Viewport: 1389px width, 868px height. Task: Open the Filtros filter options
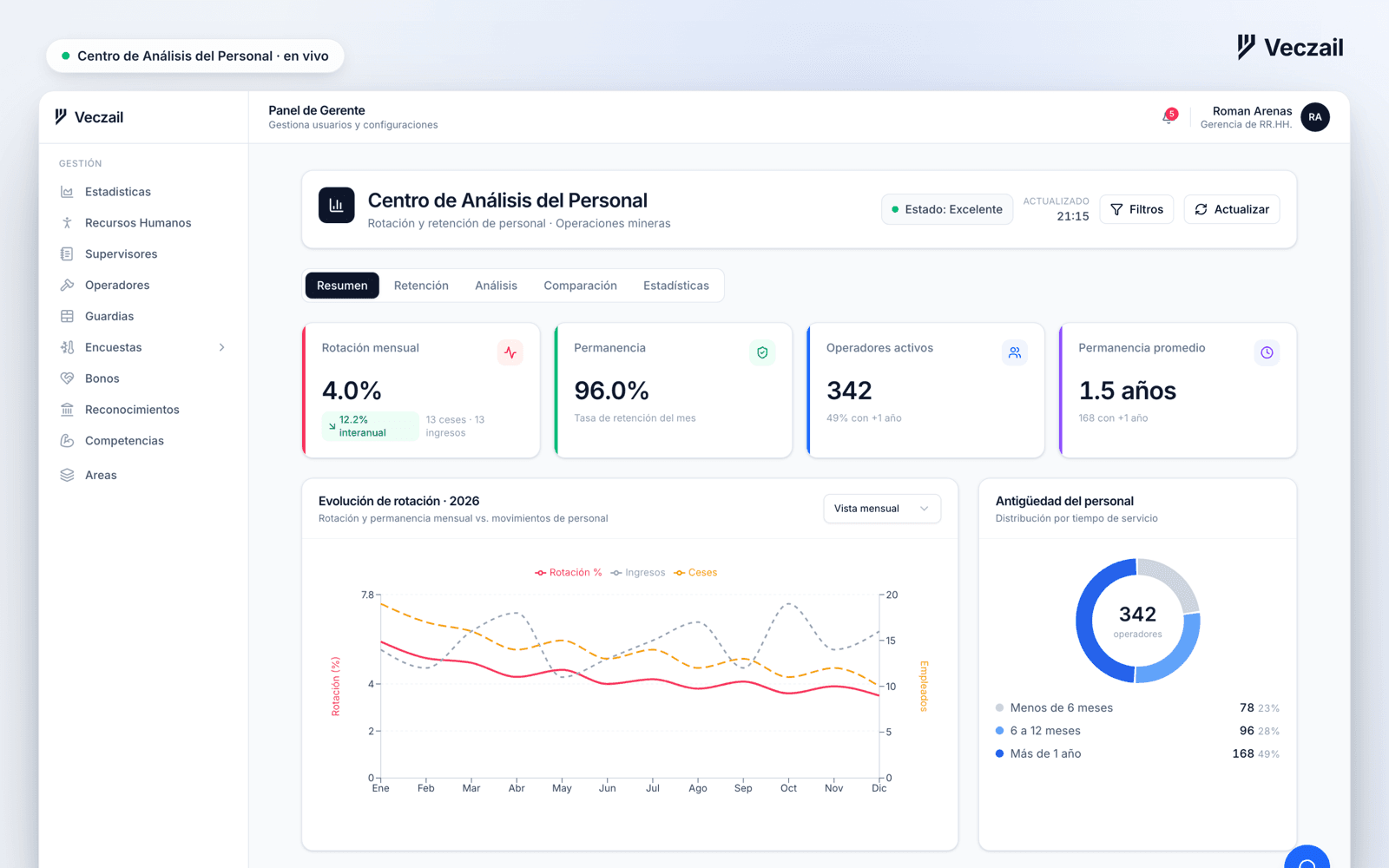tap(1136, 209)
